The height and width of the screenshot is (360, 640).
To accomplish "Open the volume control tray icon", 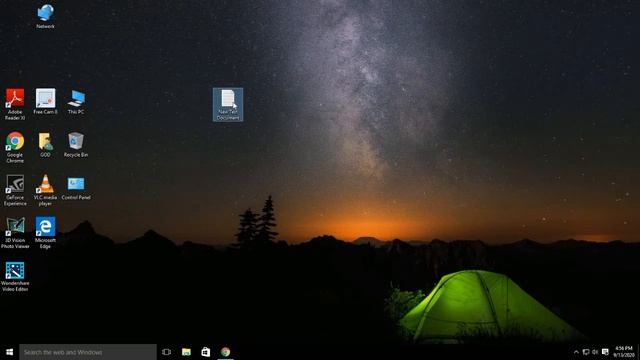I will (595, 352).
